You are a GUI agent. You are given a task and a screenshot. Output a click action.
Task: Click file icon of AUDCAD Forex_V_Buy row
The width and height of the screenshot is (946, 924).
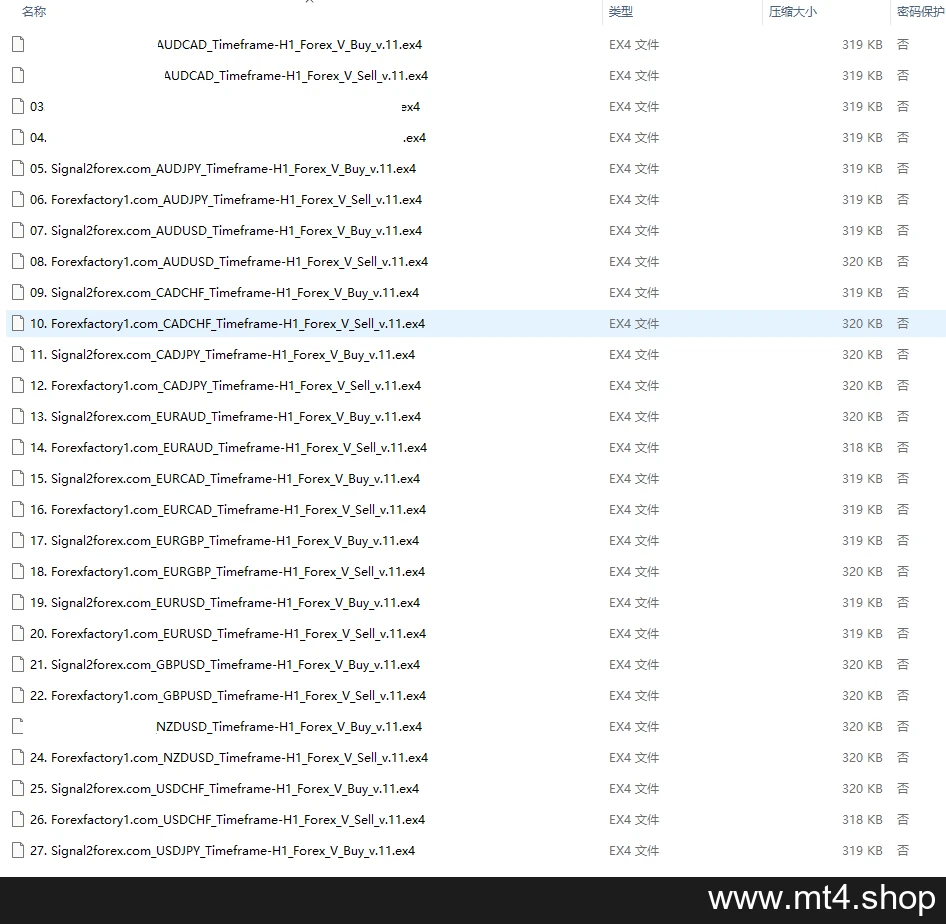(x=18, y=44)
